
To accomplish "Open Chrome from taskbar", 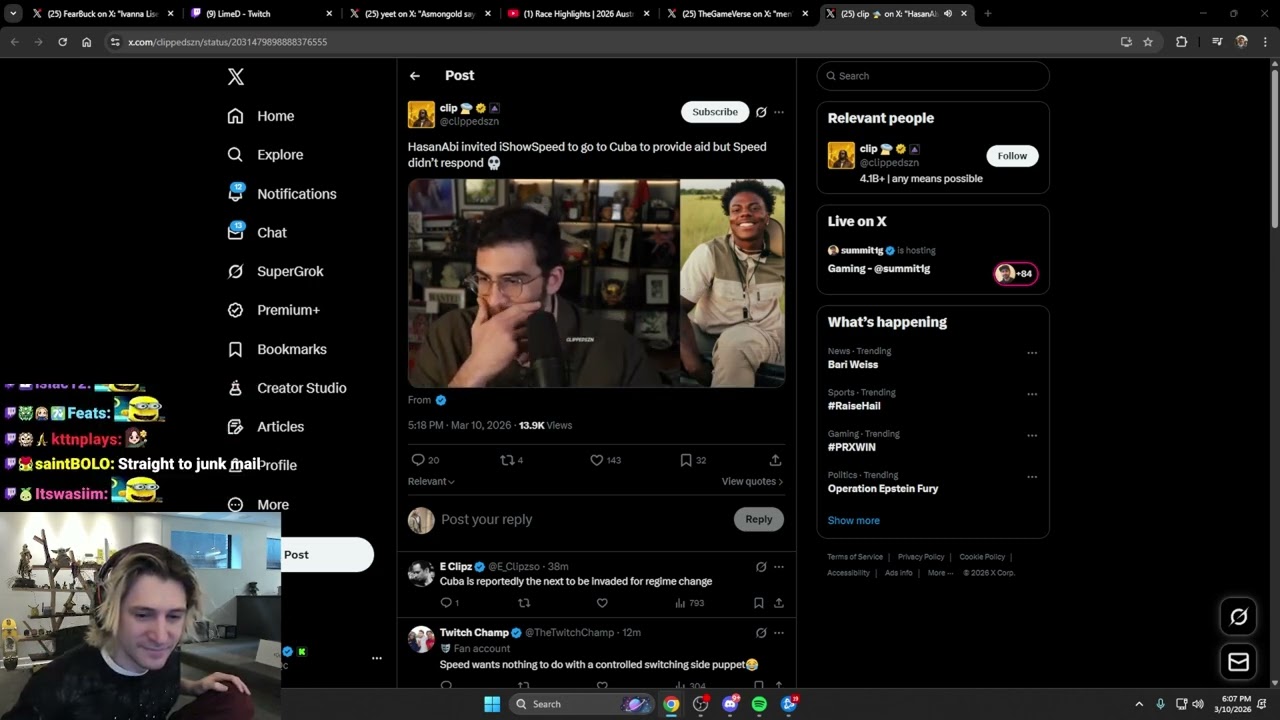I will (x=671, y=704).
